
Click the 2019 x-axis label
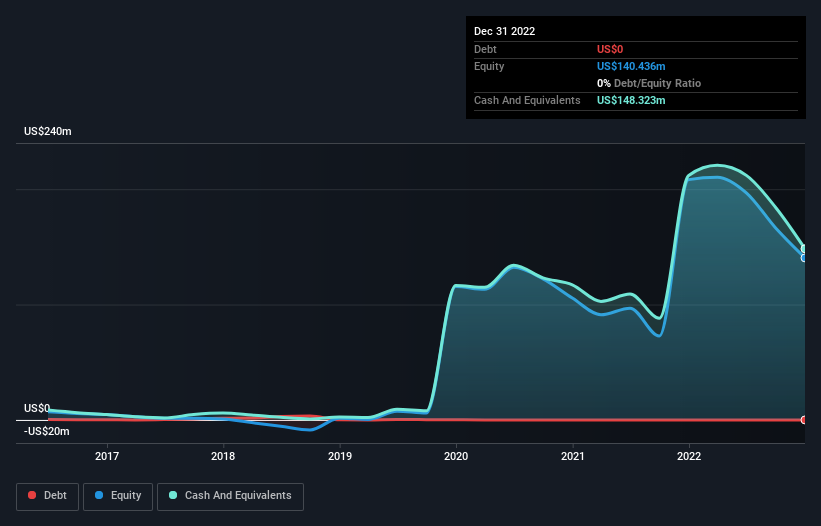[x=340, y=456]
